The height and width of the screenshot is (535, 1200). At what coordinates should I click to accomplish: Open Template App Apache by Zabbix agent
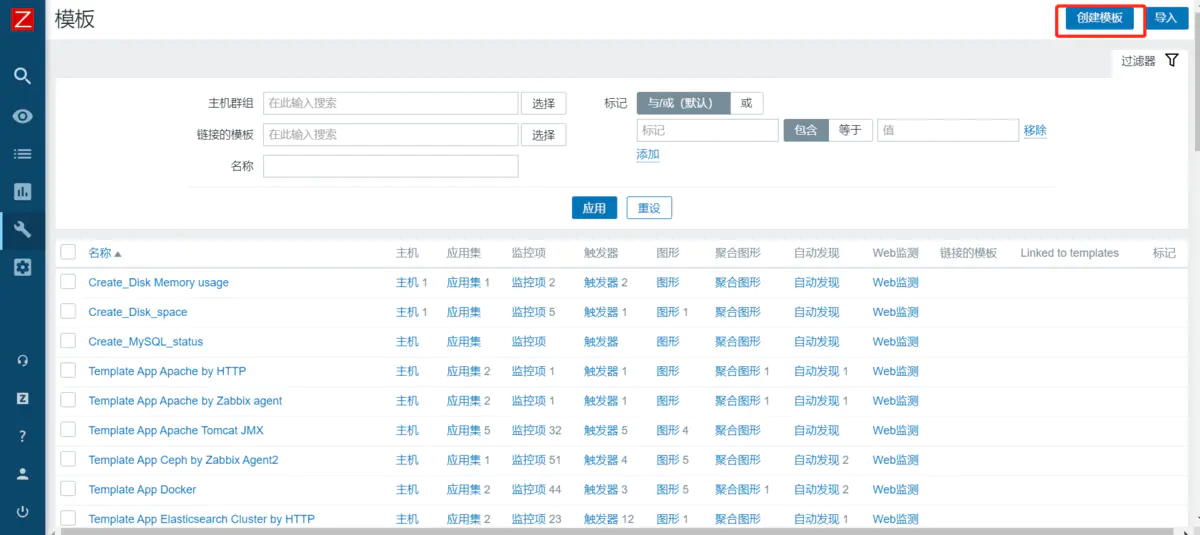pos(185,401)
